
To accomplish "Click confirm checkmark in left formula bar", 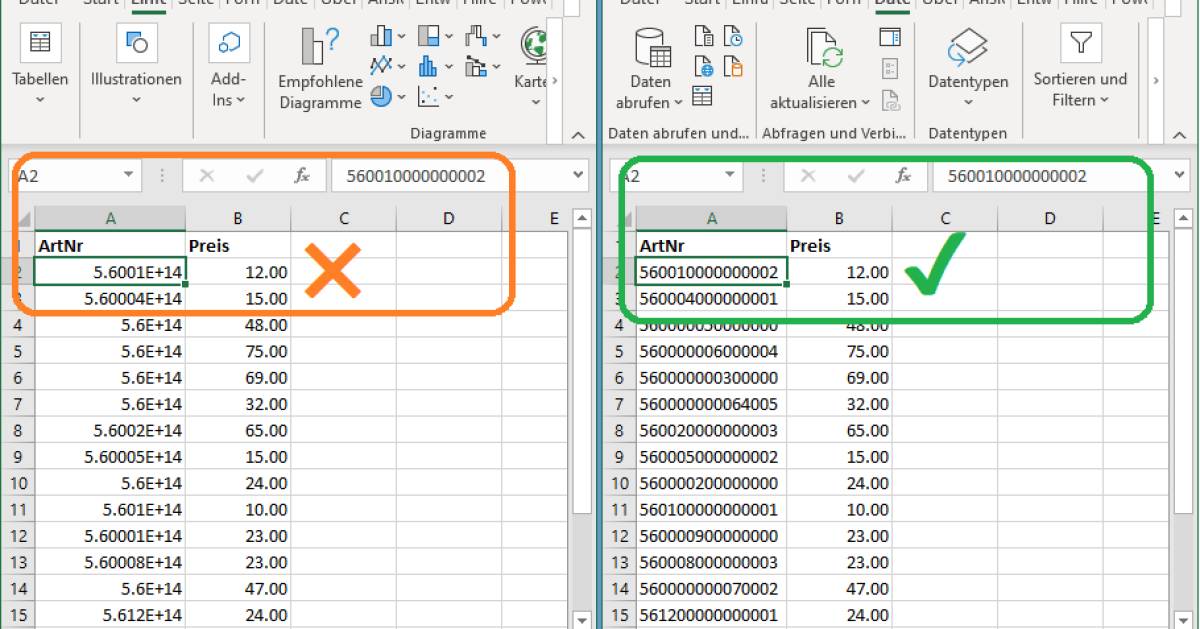I will click(x=255, y=176).
